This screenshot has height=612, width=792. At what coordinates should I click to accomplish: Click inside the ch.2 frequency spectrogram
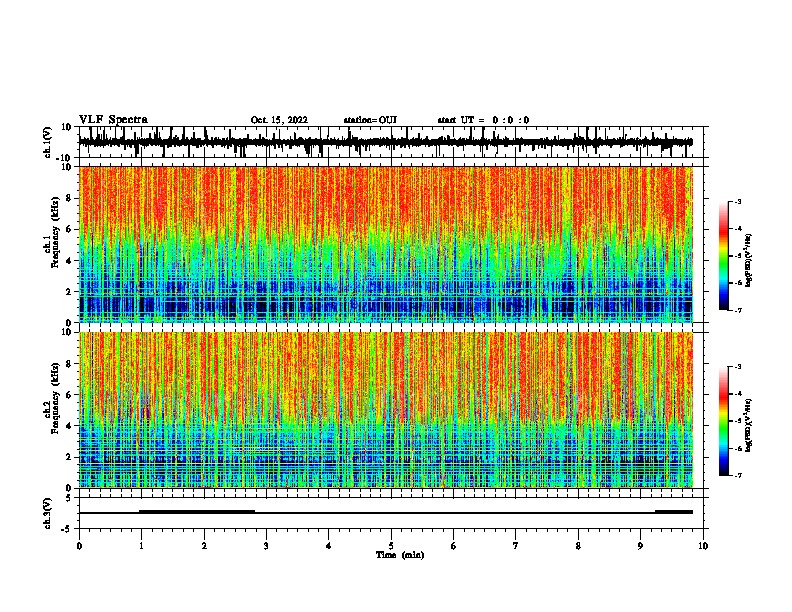coord(386,410)
